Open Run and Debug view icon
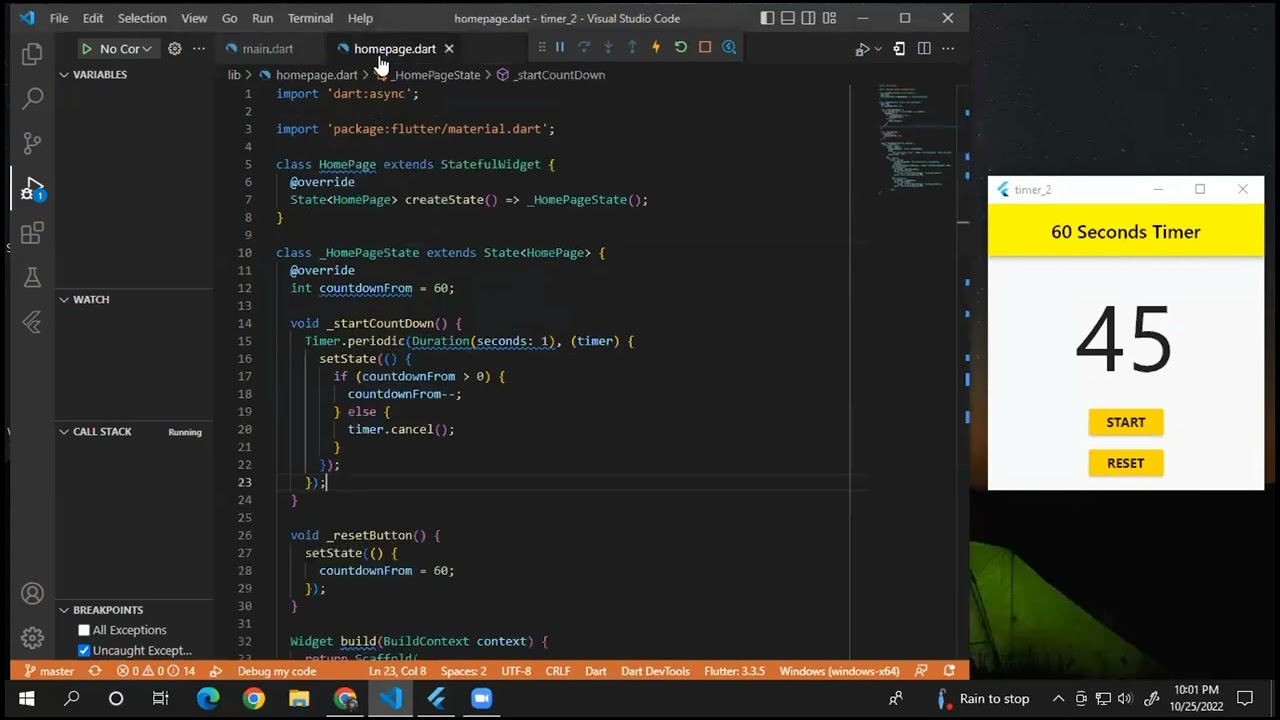 pos(32,188)
